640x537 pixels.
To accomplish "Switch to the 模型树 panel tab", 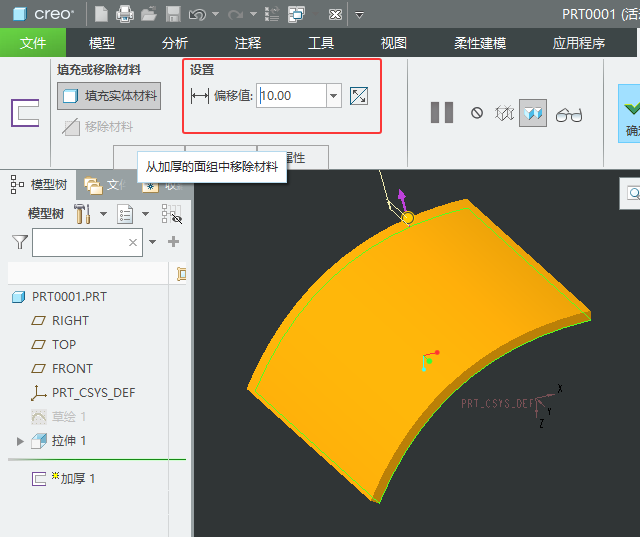I will [x=39, y=185].
